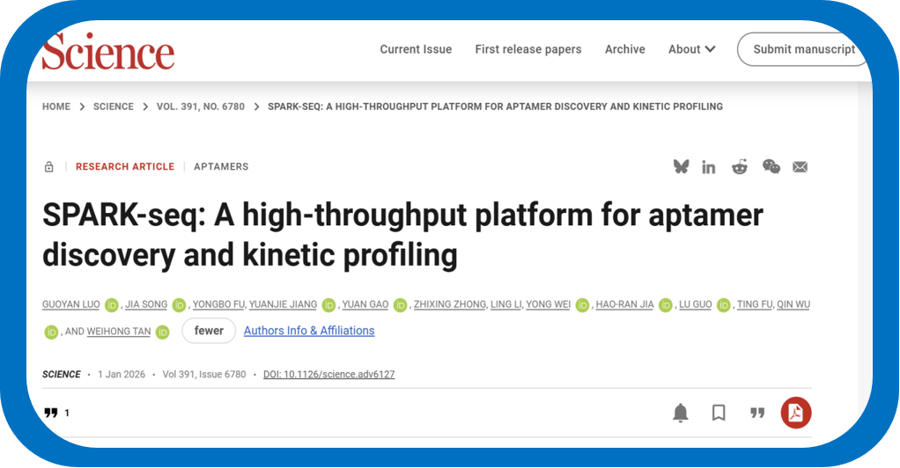Viewport: 900px width, 468px height.
Task: Open the red PDF download button
Action: pyautogui.click(x=796, y=412)
